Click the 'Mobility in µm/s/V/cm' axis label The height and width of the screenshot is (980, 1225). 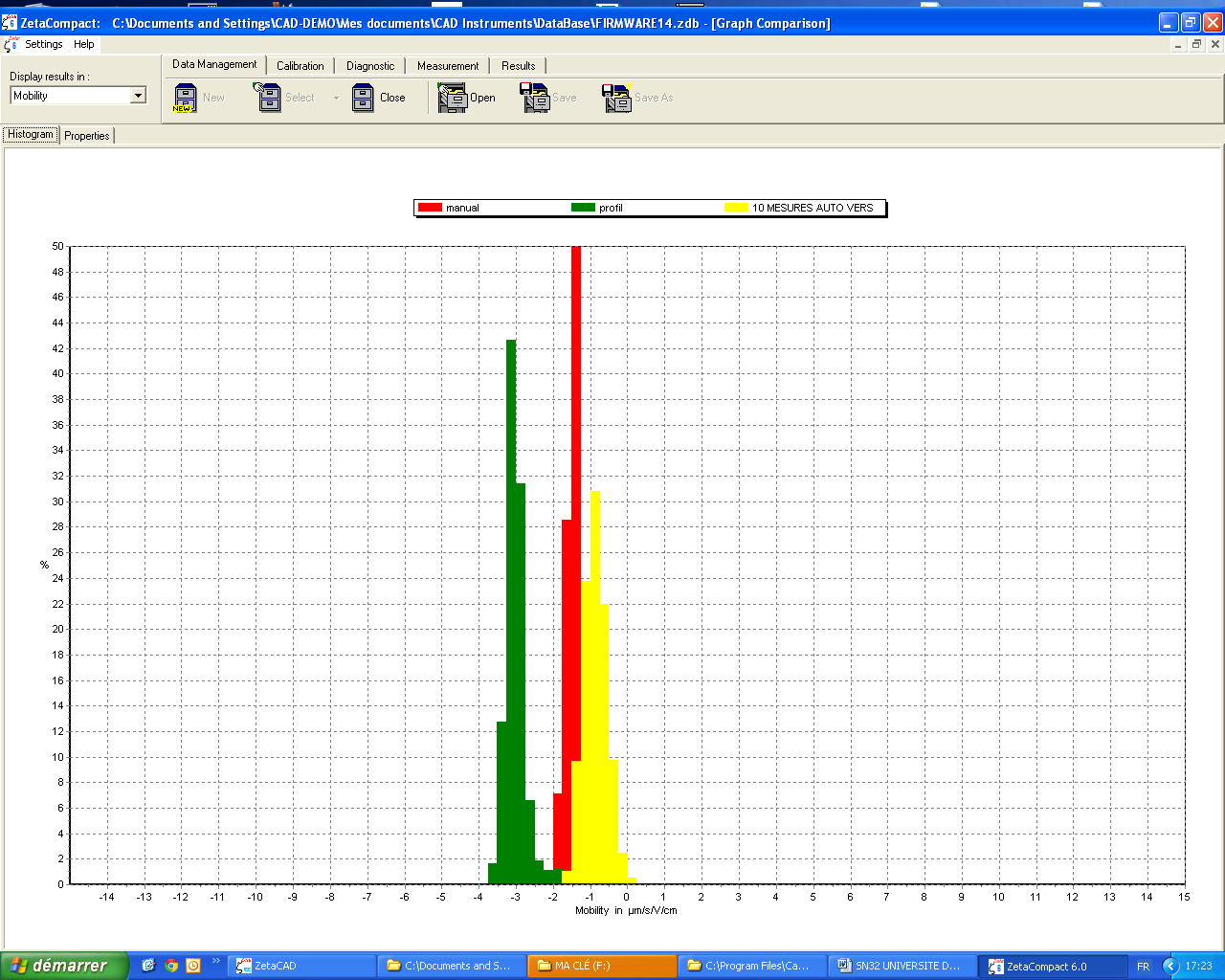[626, 910]
